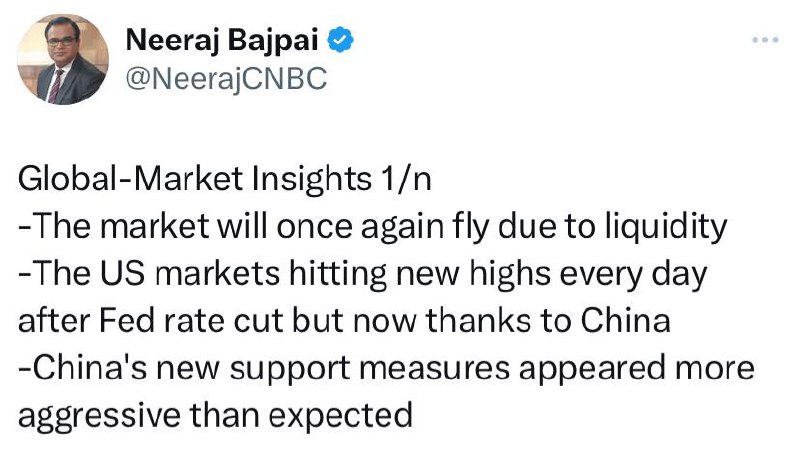The width and height of the screenshot is (800, 449).
Task: Click the blue verified checkmark badge
Action: (340, 40)
